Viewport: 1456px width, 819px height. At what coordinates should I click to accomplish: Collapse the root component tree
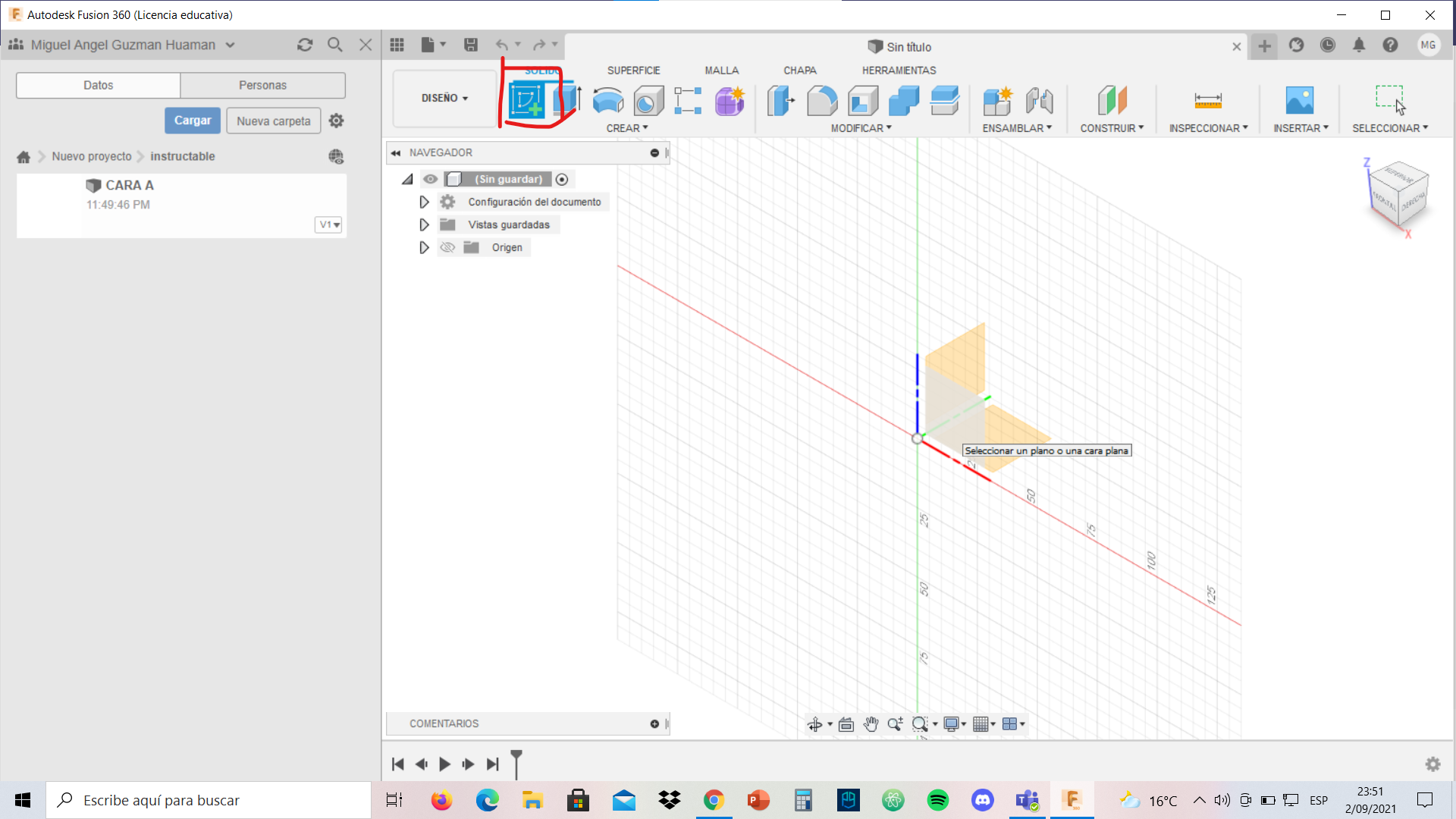click(x=407, y=179)
